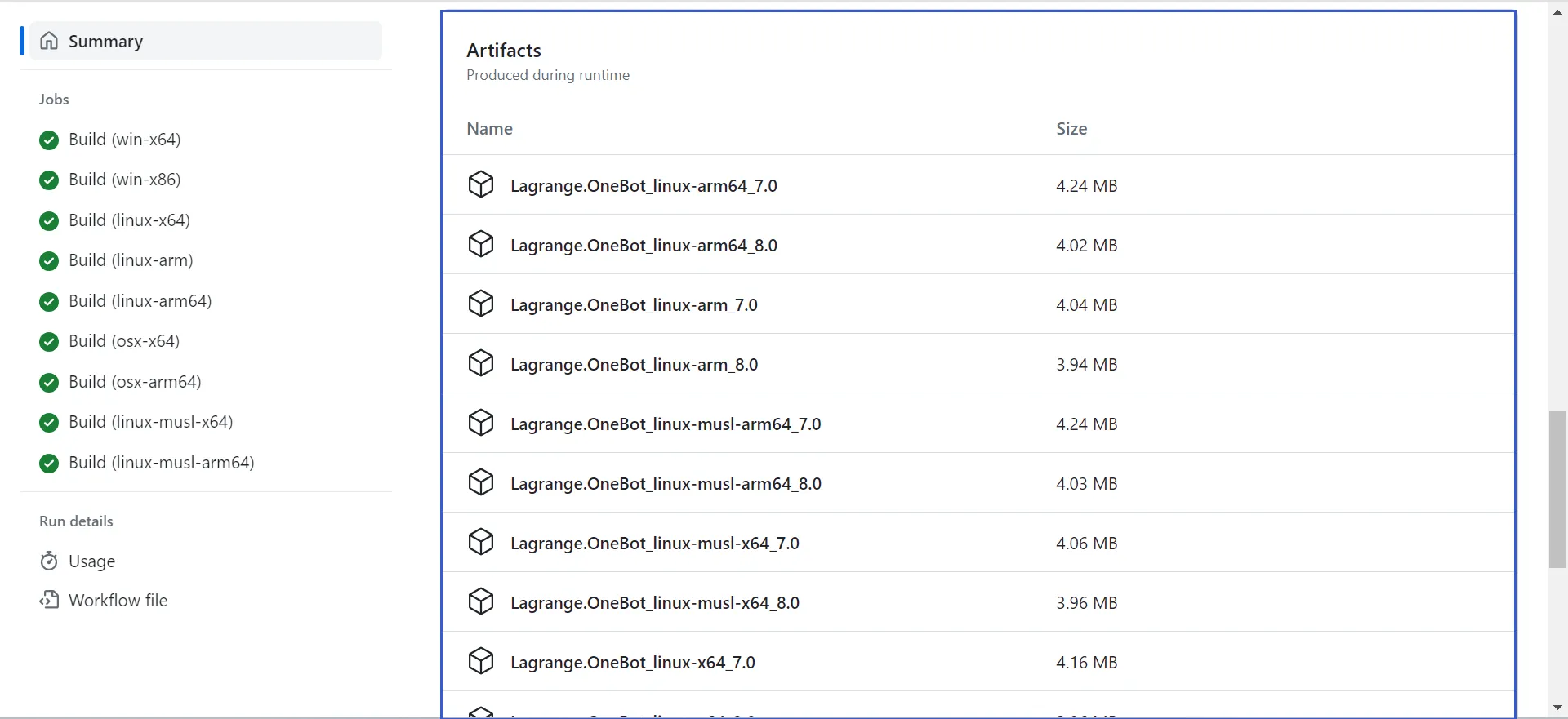This screenshot has height=719, width=1568.
Task: Click the success check icon for Build (linux-x64)
Action: click(49, 221)
